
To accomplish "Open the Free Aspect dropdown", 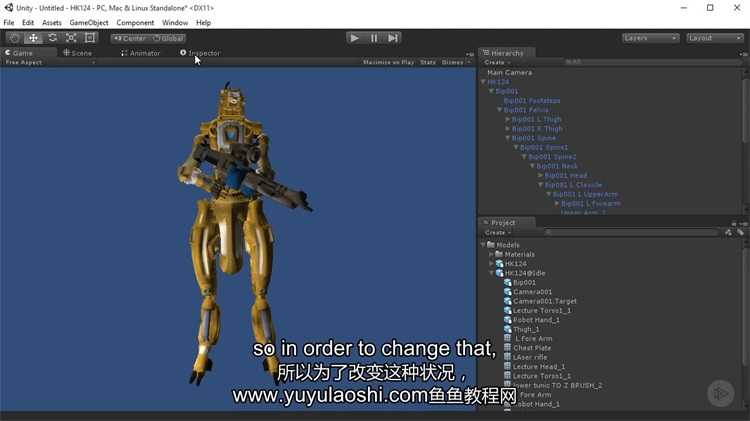I will pos(50,62).
